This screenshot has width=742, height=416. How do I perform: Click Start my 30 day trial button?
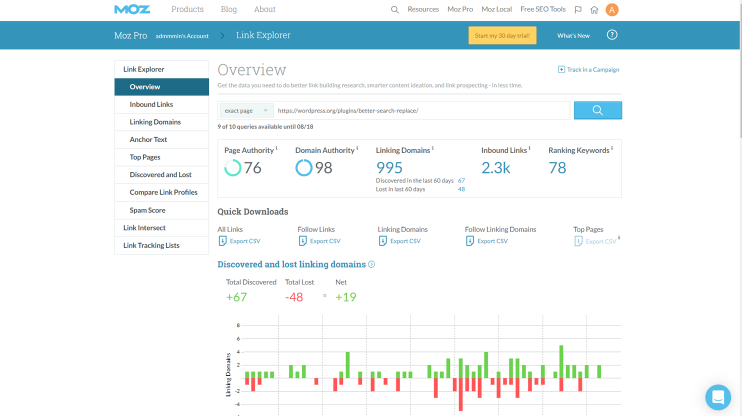tap(502, 35)
